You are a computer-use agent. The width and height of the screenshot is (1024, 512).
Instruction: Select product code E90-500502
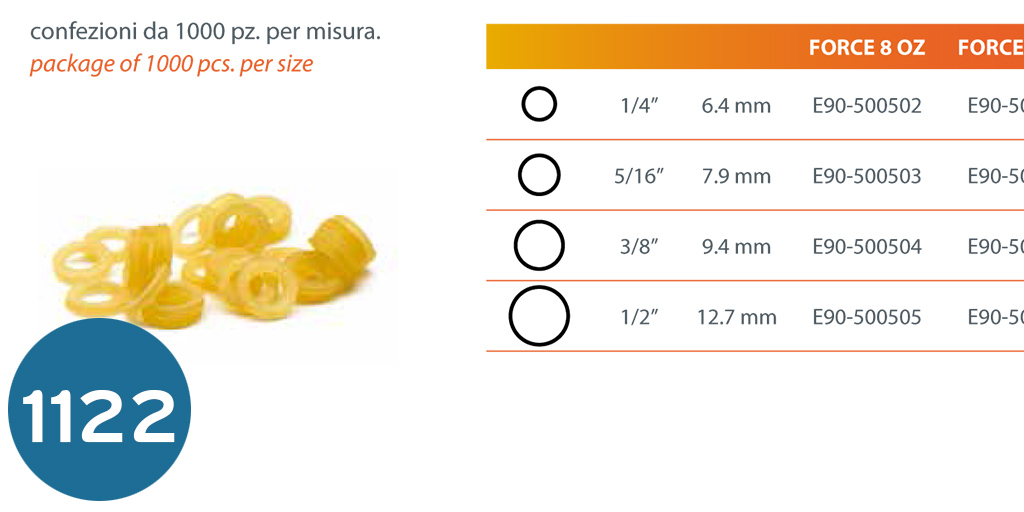point(867,105)
